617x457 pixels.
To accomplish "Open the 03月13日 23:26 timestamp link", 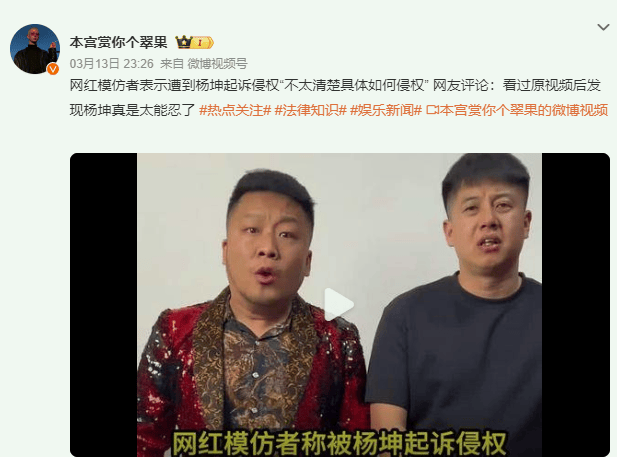I will (111, 64).
